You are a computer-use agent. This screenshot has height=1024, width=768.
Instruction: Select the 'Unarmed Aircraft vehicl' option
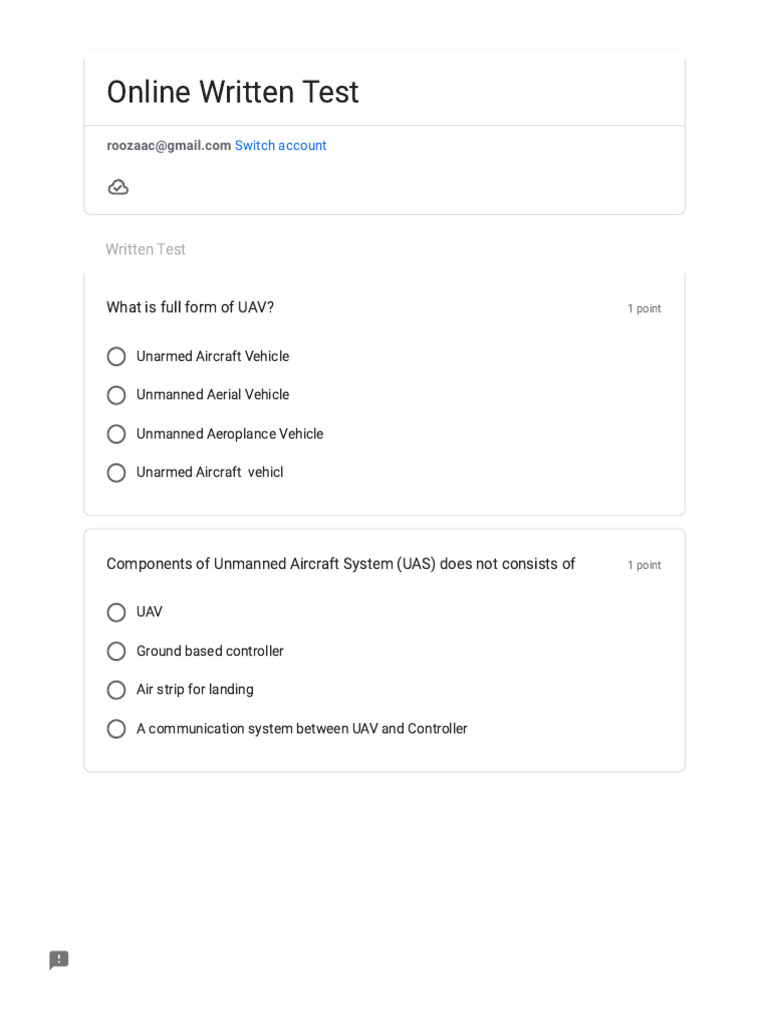pos(117,473)
